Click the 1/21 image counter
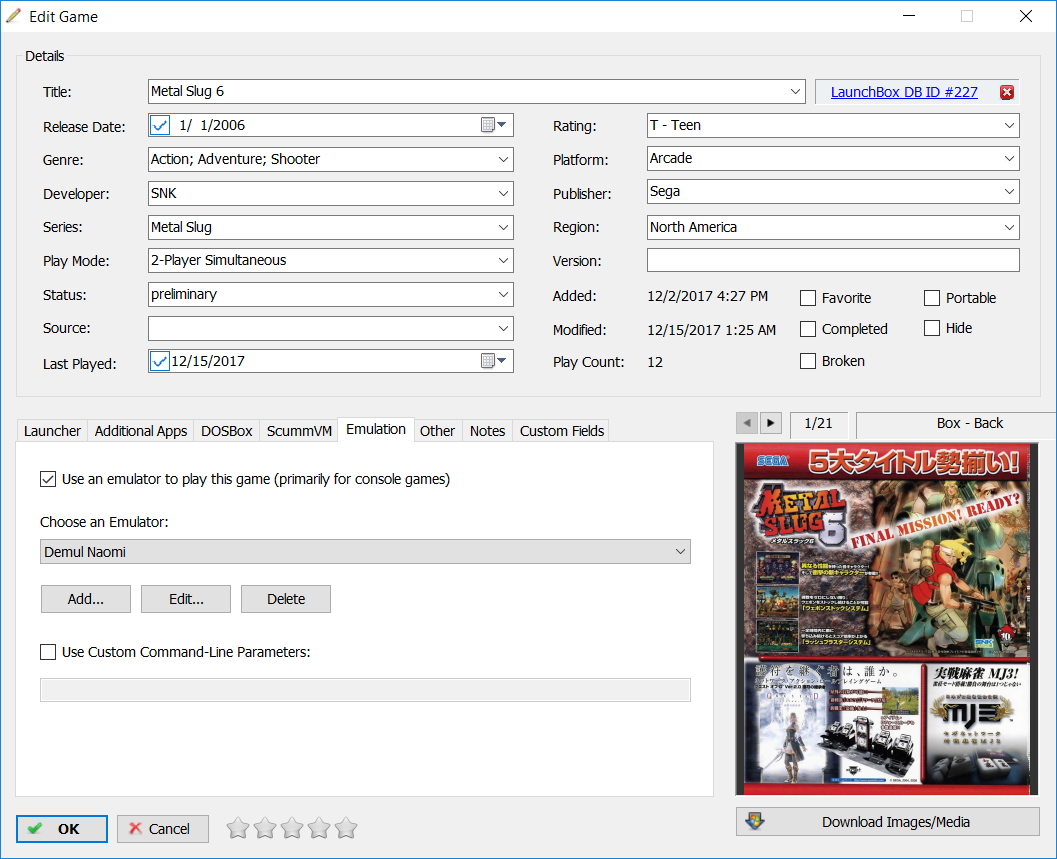 click(818, 423)
